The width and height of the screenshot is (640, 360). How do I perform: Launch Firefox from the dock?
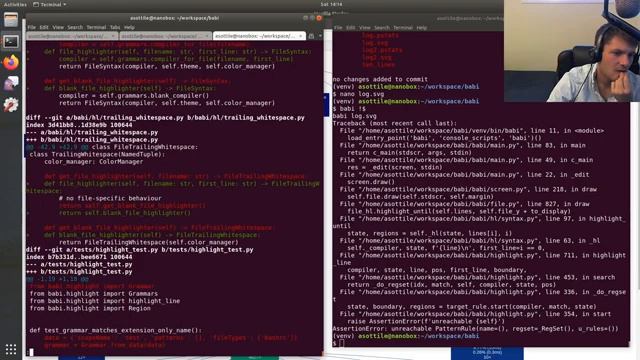tap(11, 62)
